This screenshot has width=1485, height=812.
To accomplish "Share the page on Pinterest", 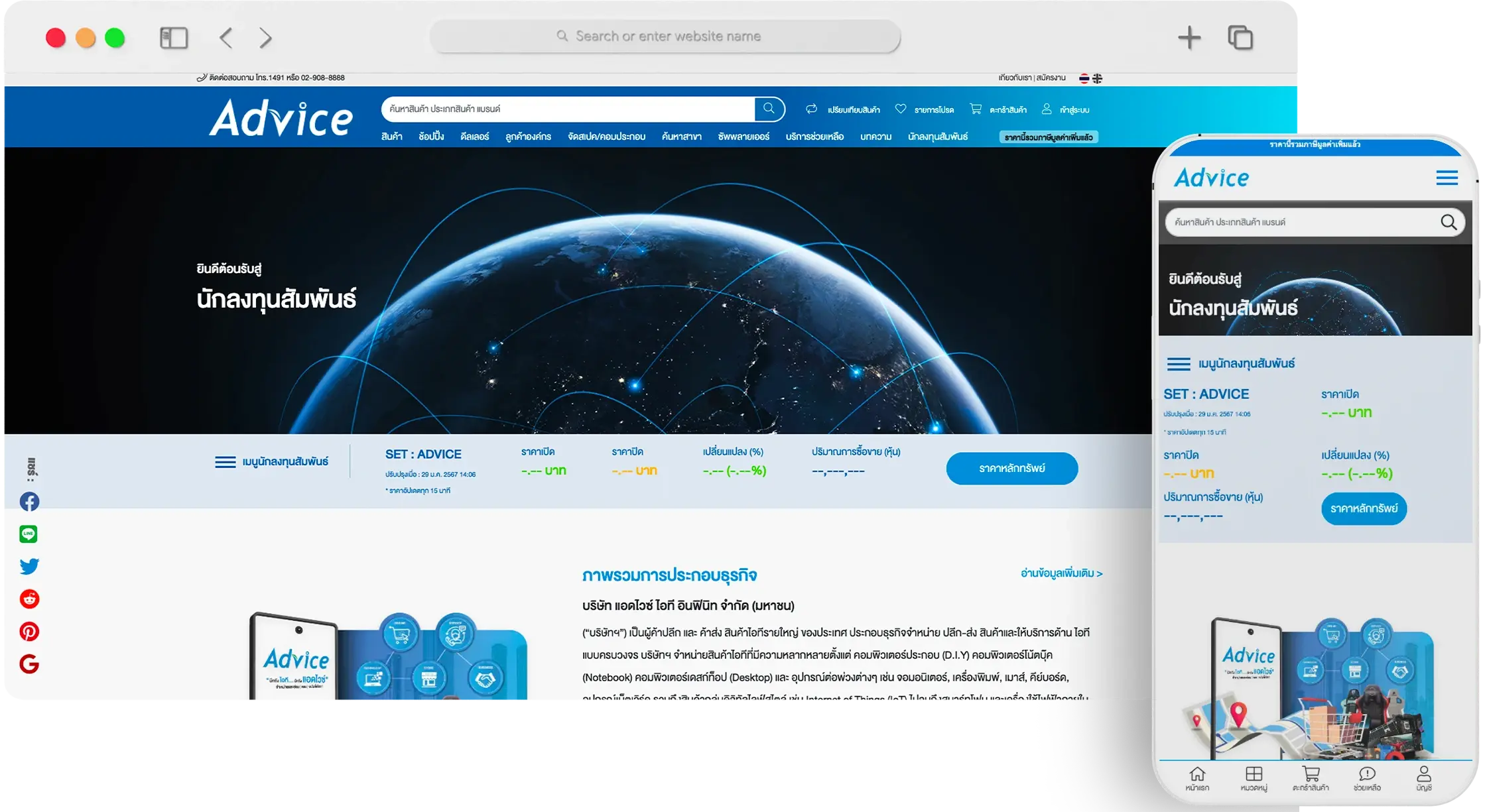I will (x=29, y=632).
